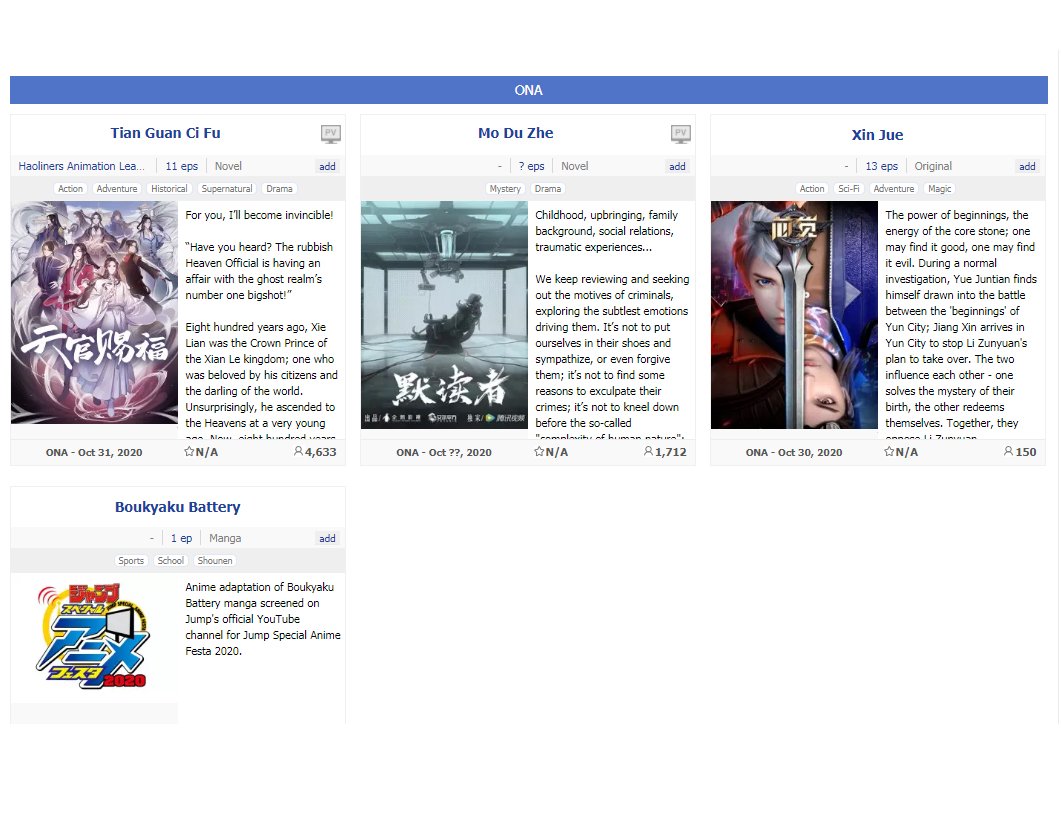Select Xin Jue's Action tag

pyautogui.click(x=812, y=189)
